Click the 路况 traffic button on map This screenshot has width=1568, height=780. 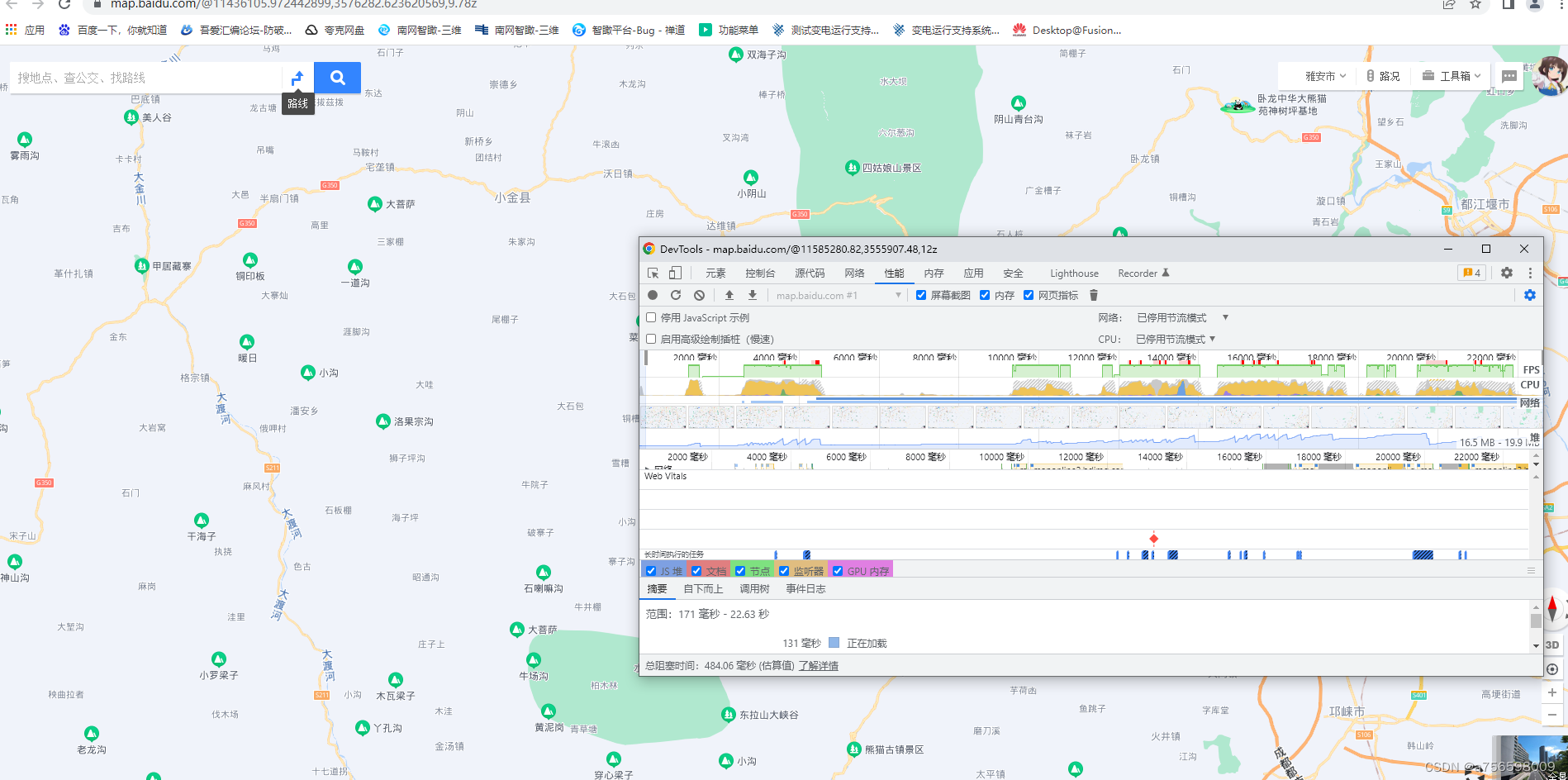point(1382,76)
